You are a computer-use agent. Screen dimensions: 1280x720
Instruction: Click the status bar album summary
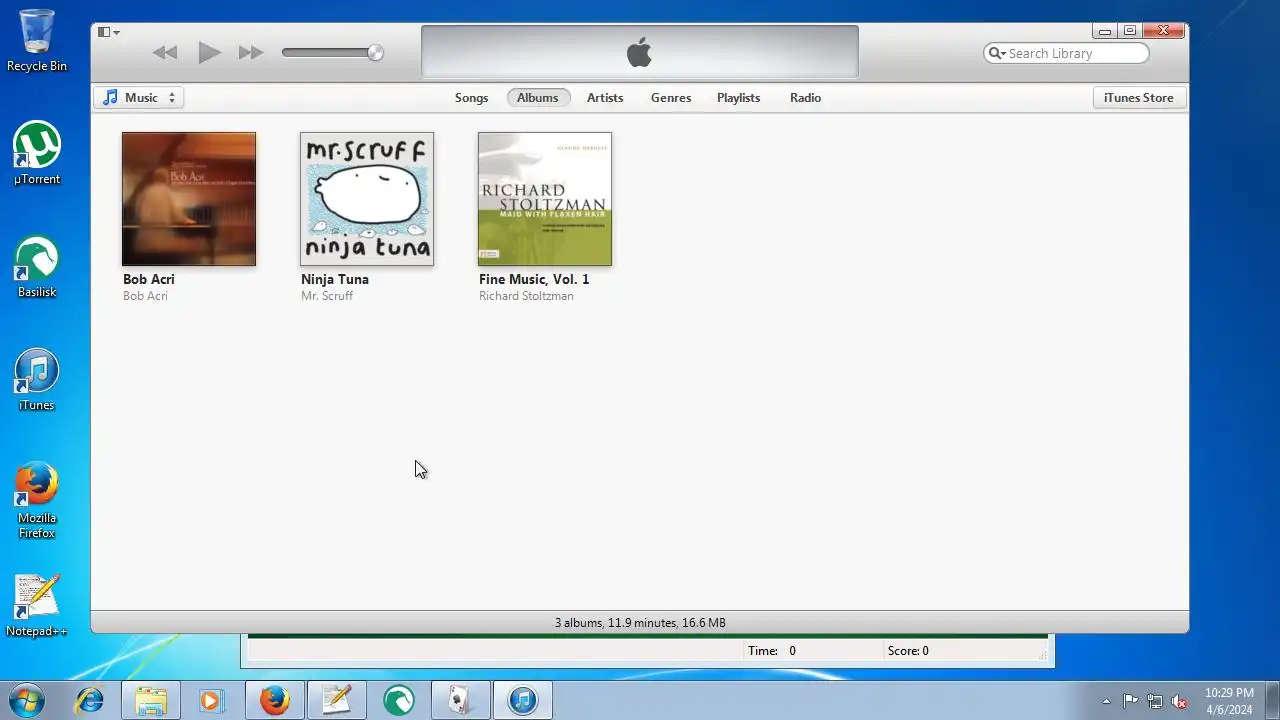pos(640,622)
